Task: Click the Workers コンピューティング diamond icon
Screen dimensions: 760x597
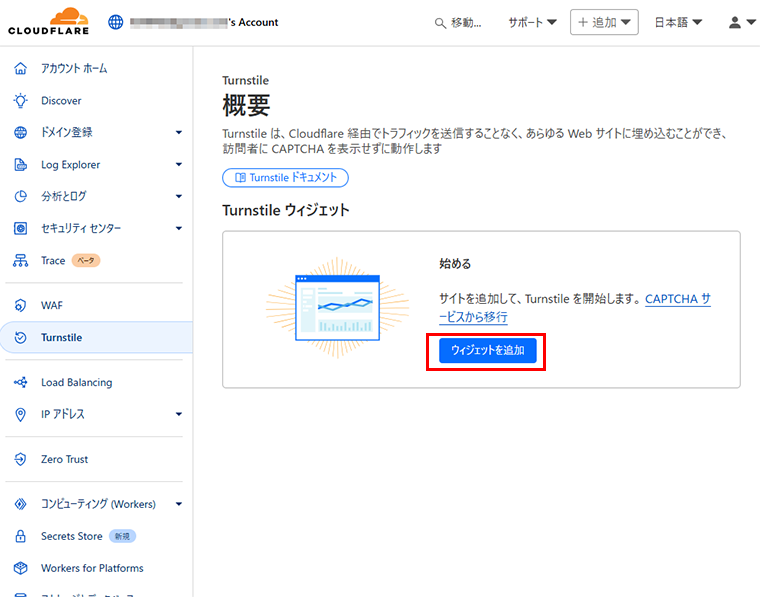Action: click(20, 504)
